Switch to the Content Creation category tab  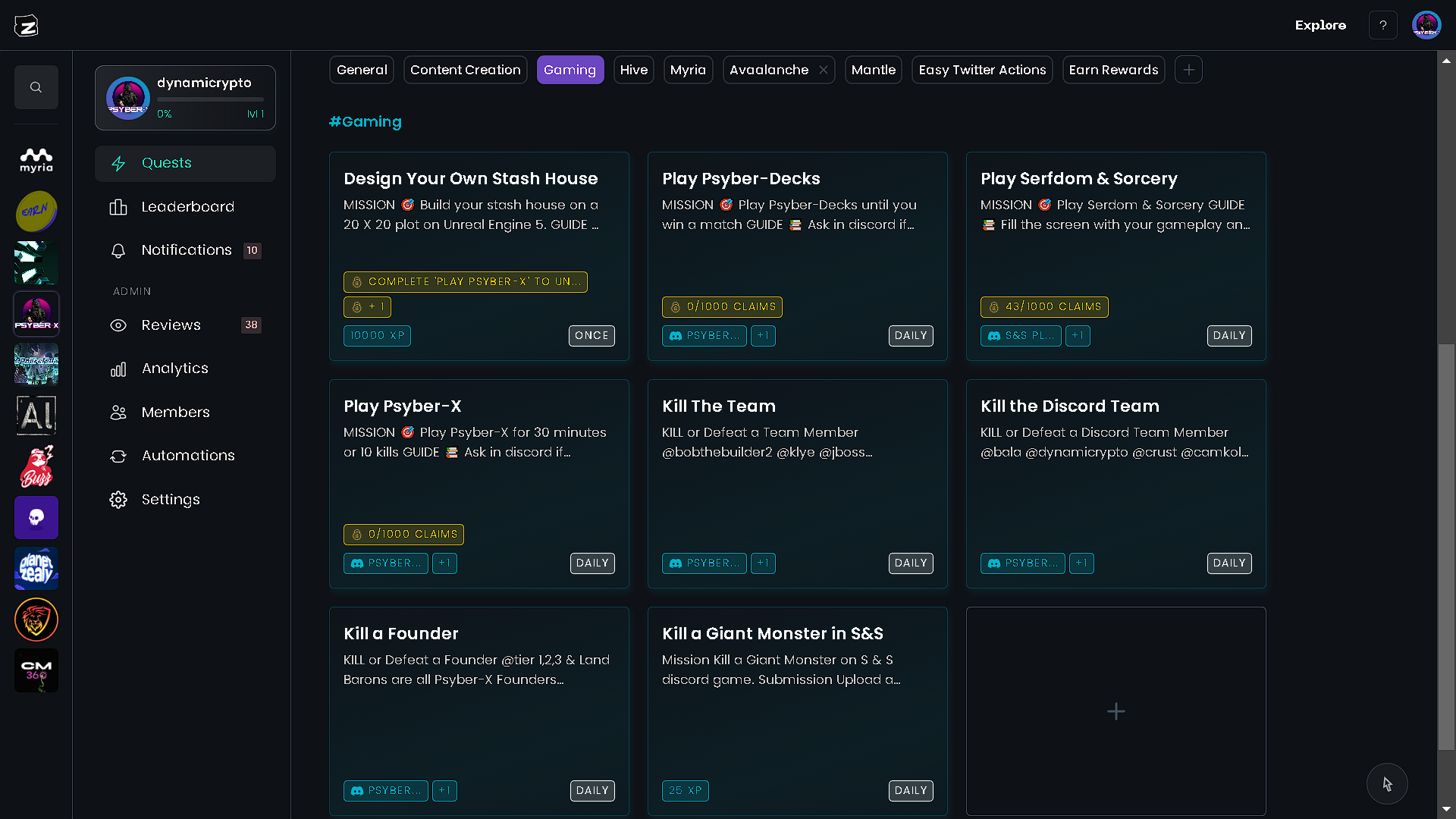pyautogui.click(x=466, y=70)
